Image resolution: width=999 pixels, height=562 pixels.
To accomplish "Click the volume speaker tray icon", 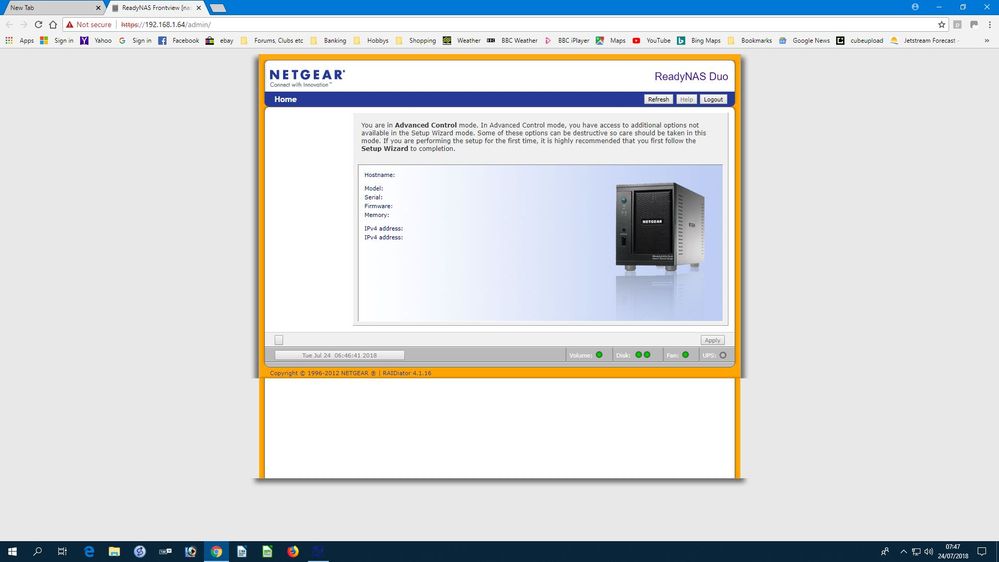I will point(928,551).
